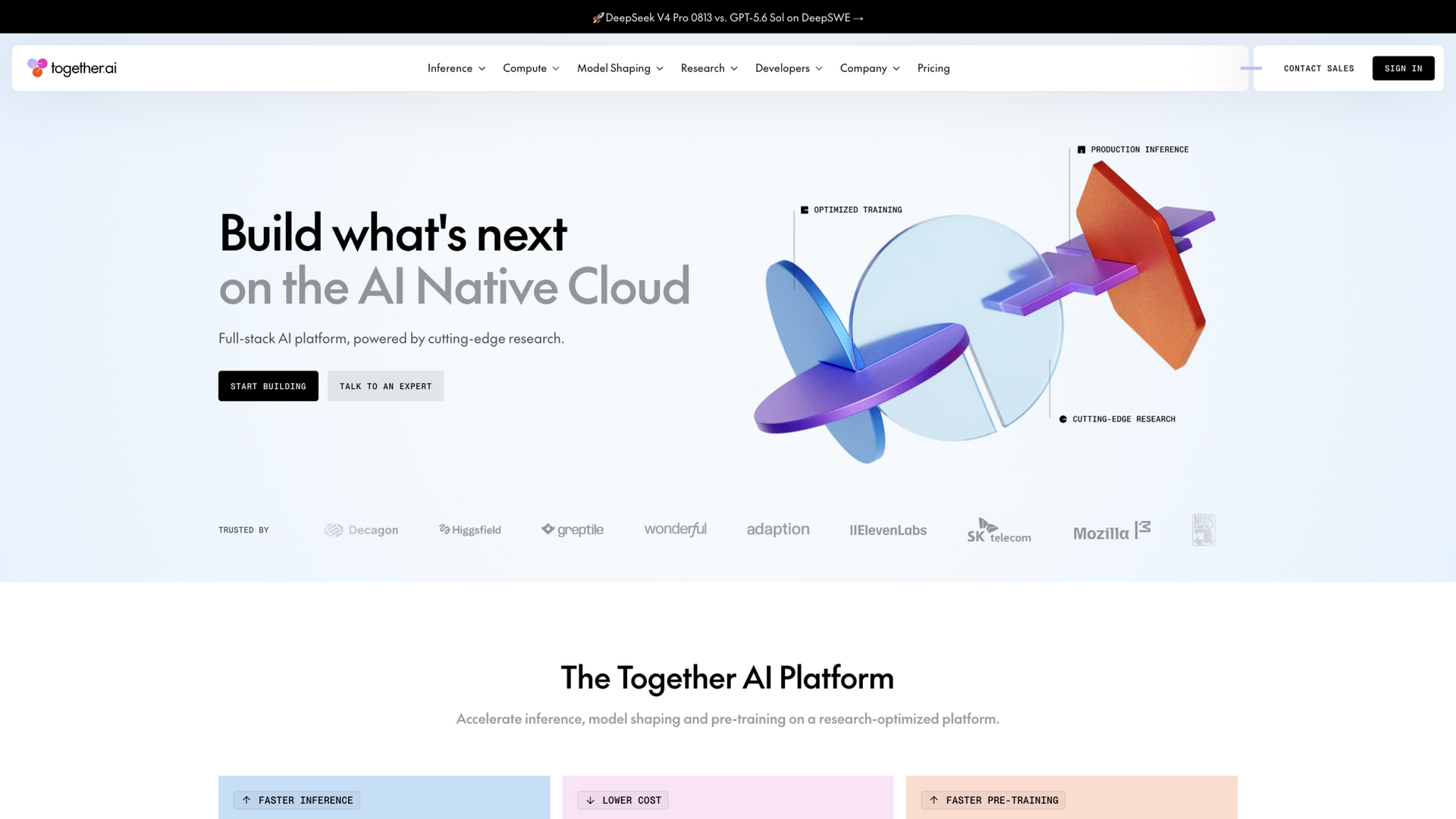
Task: Click the Mozilla logo
Action: (x=1112, y=531)
